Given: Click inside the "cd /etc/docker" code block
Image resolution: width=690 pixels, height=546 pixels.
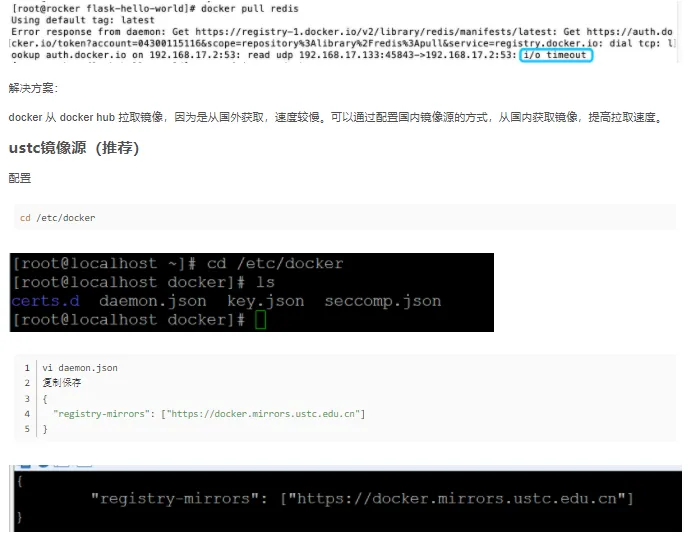Looking at the screenshot, I should (345, 217).
